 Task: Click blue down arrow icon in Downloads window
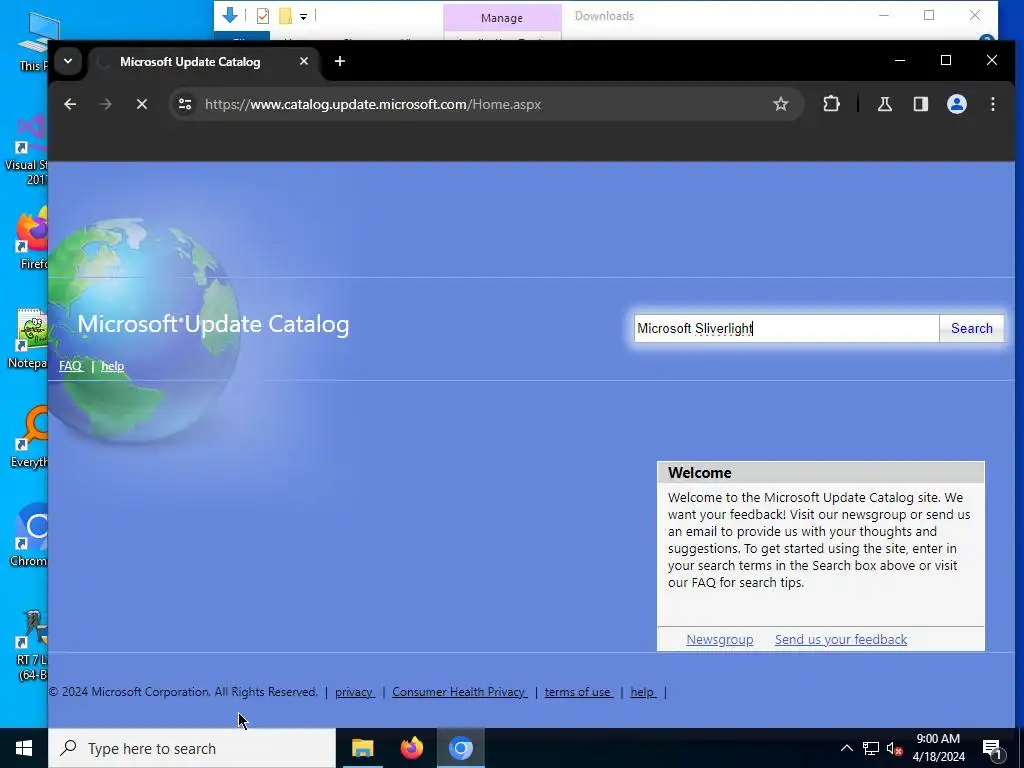(x=230, y=15)
